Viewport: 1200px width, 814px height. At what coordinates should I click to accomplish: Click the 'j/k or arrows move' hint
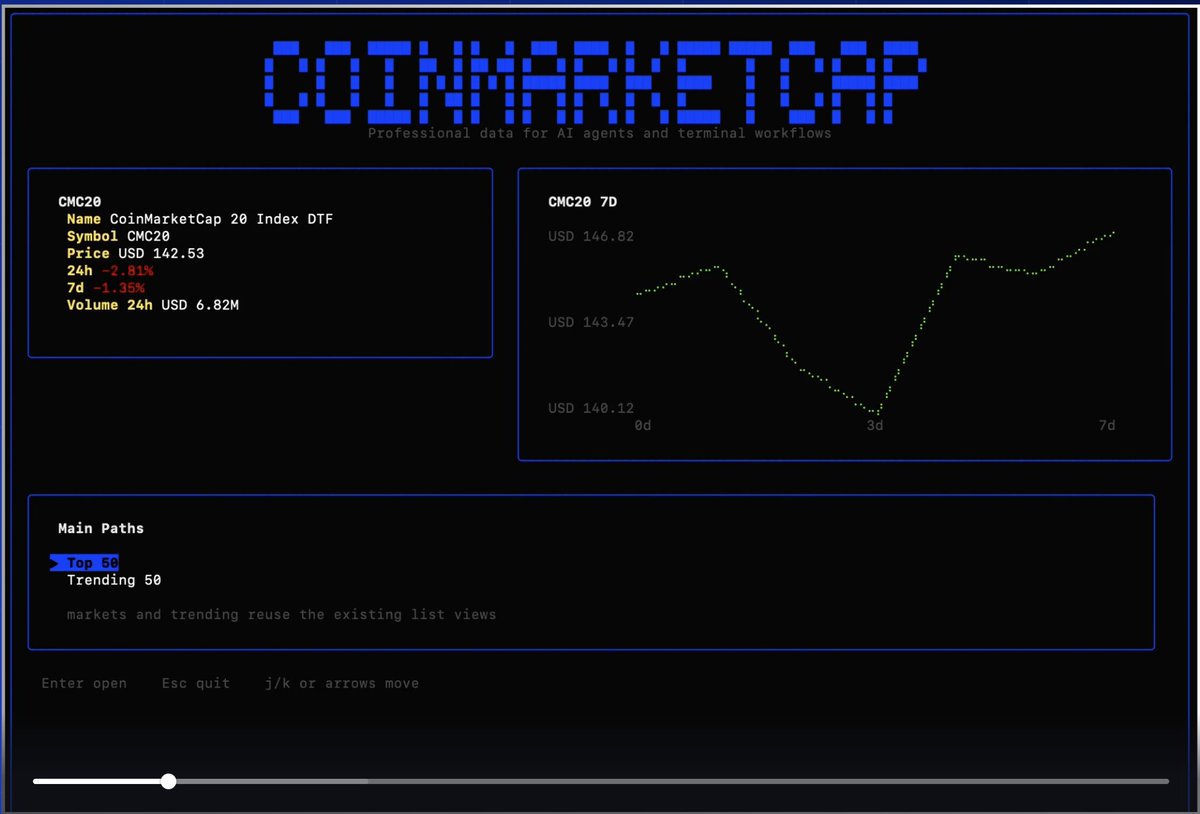click(x=341, y=684)
